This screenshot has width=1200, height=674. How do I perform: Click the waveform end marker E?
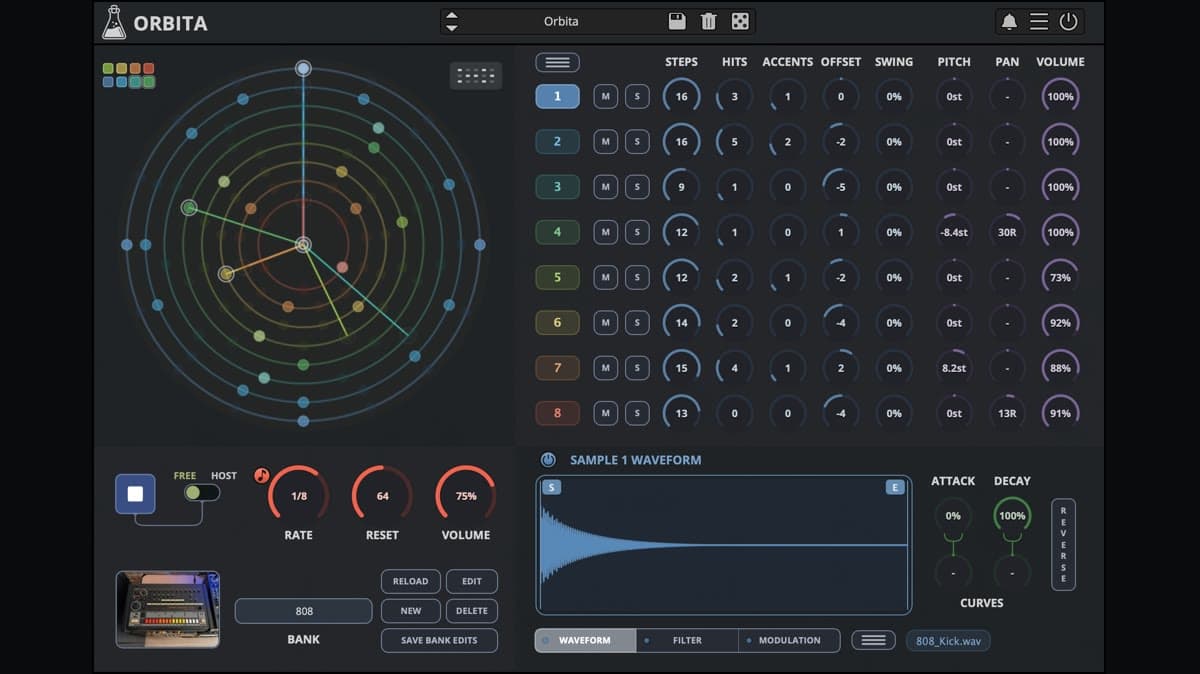click(x=895, y=487)
